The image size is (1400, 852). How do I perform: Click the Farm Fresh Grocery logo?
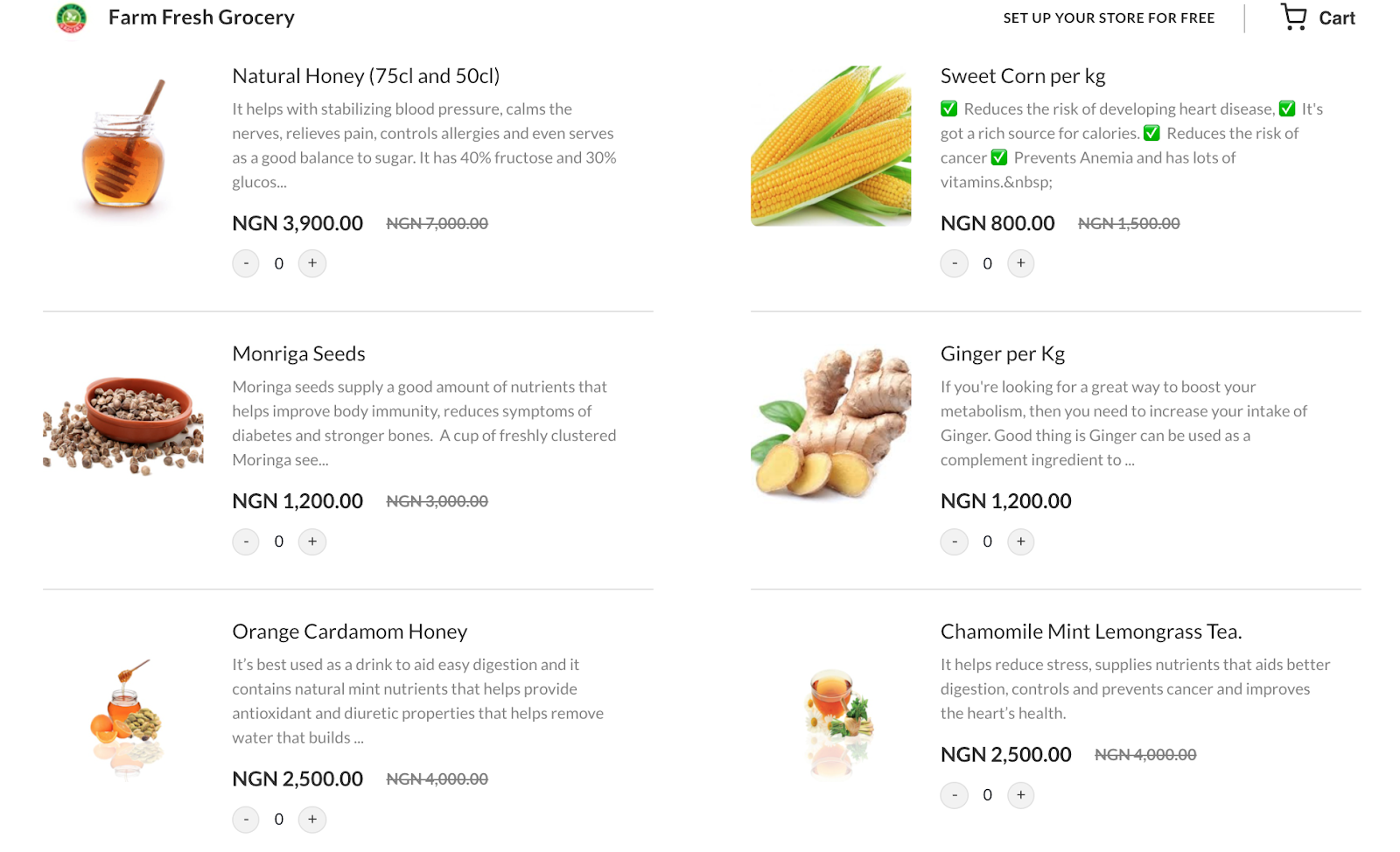click(72, 17)
